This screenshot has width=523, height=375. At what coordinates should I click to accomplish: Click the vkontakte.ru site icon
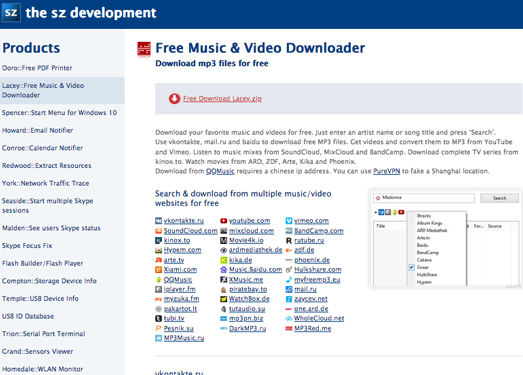coord(158,221)
